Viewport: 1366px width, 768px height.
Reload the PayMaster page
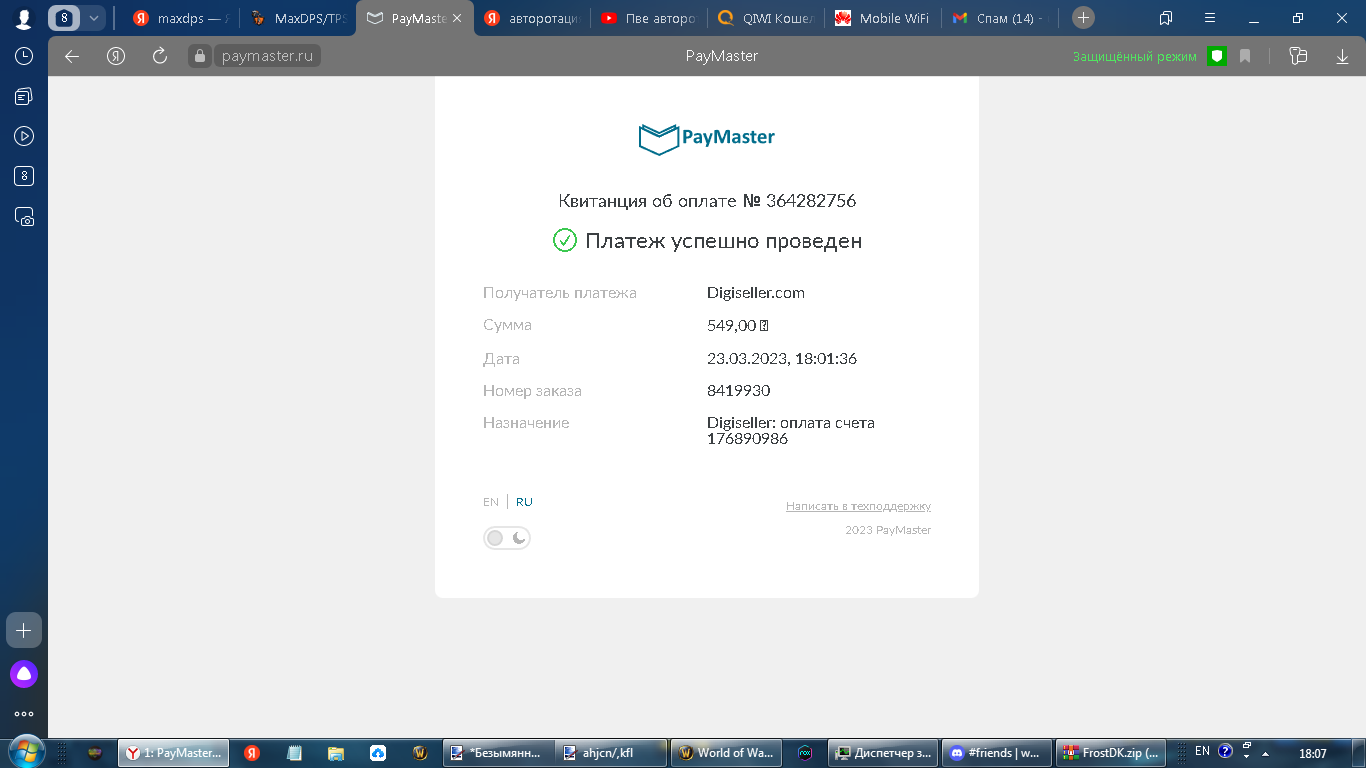point(160,56)
